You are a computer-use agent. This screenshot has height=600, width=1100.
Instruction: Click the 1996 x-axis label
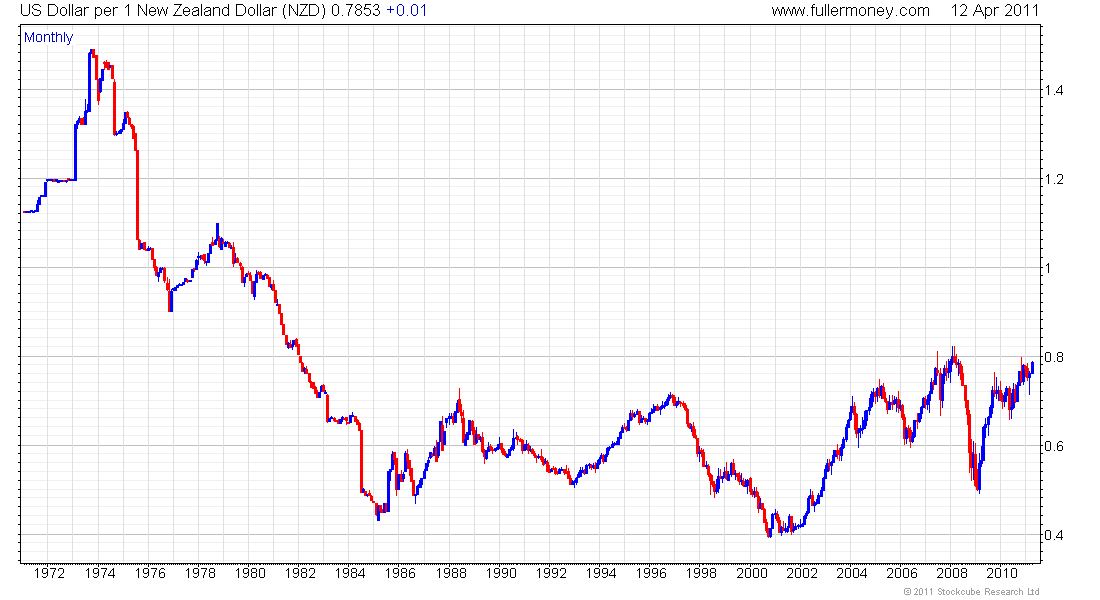click(652, 573)
